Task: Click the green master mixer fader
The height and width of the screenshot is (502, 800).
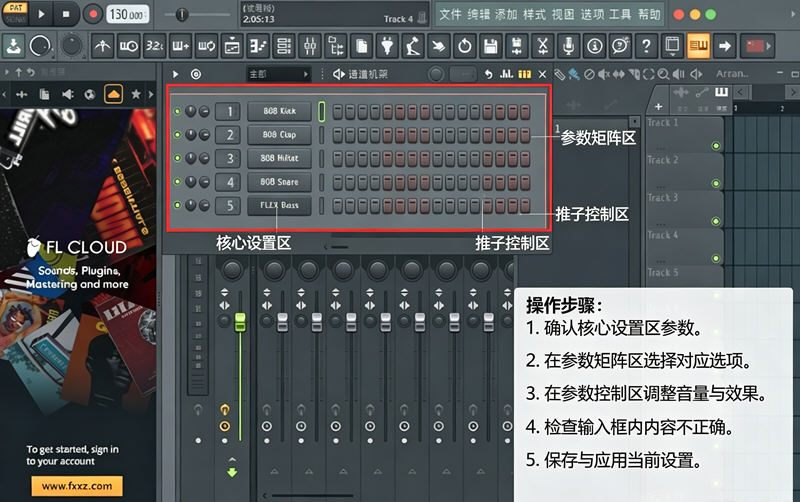Action: click(240, 322)
